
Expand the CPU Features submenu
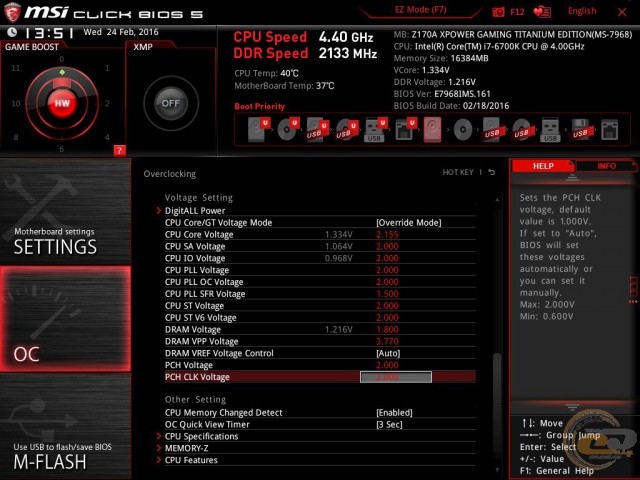[191, 460]
